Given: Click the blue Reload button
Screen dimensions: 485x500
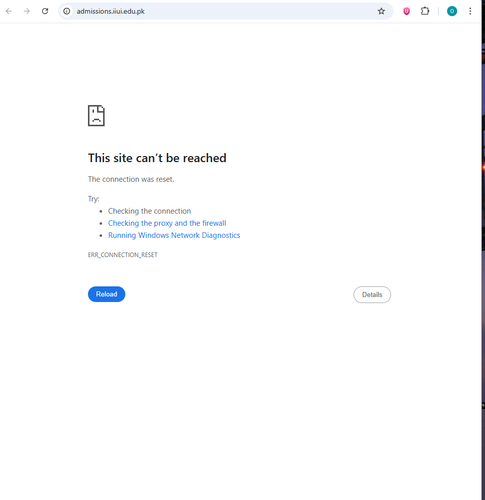Looking at the screenshot, I should point(106,294).
